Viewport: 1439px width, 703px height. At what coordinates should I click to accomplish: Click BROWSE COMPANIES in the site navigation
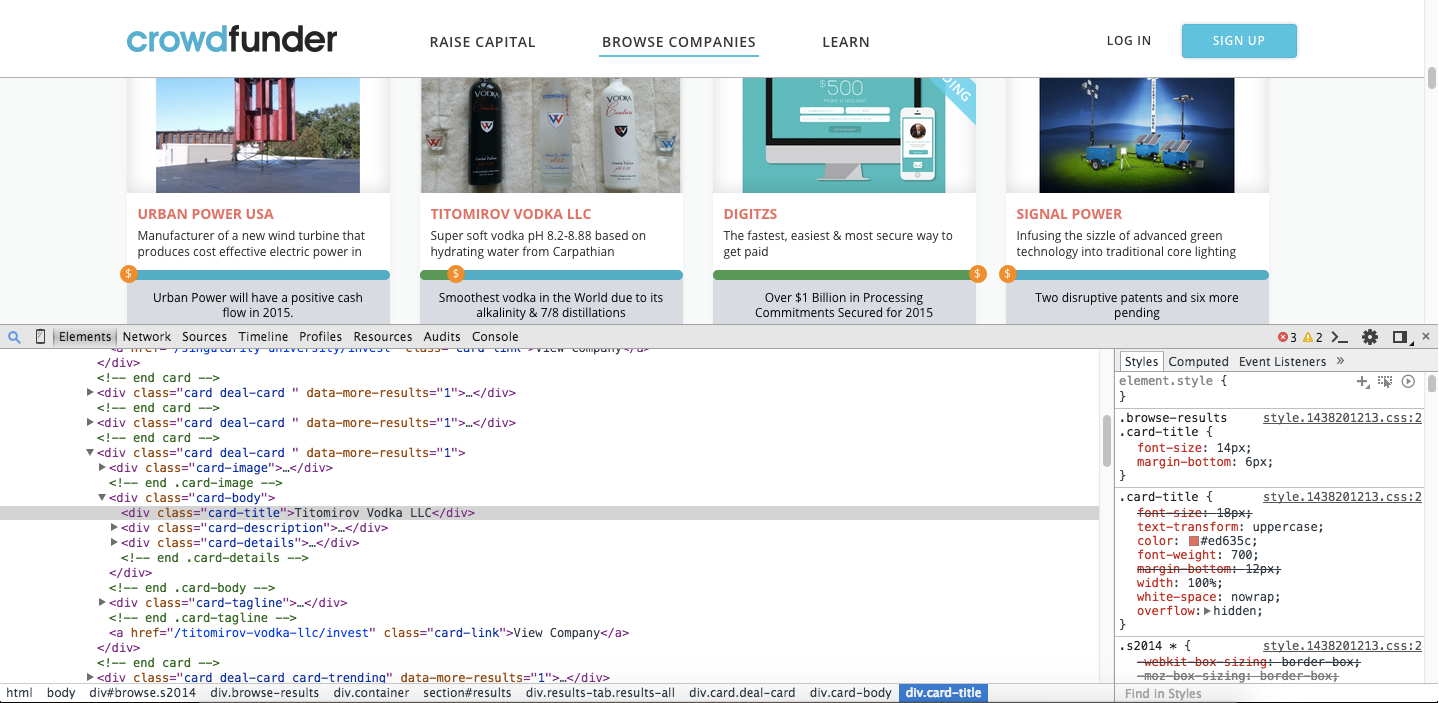click(679, 42)
